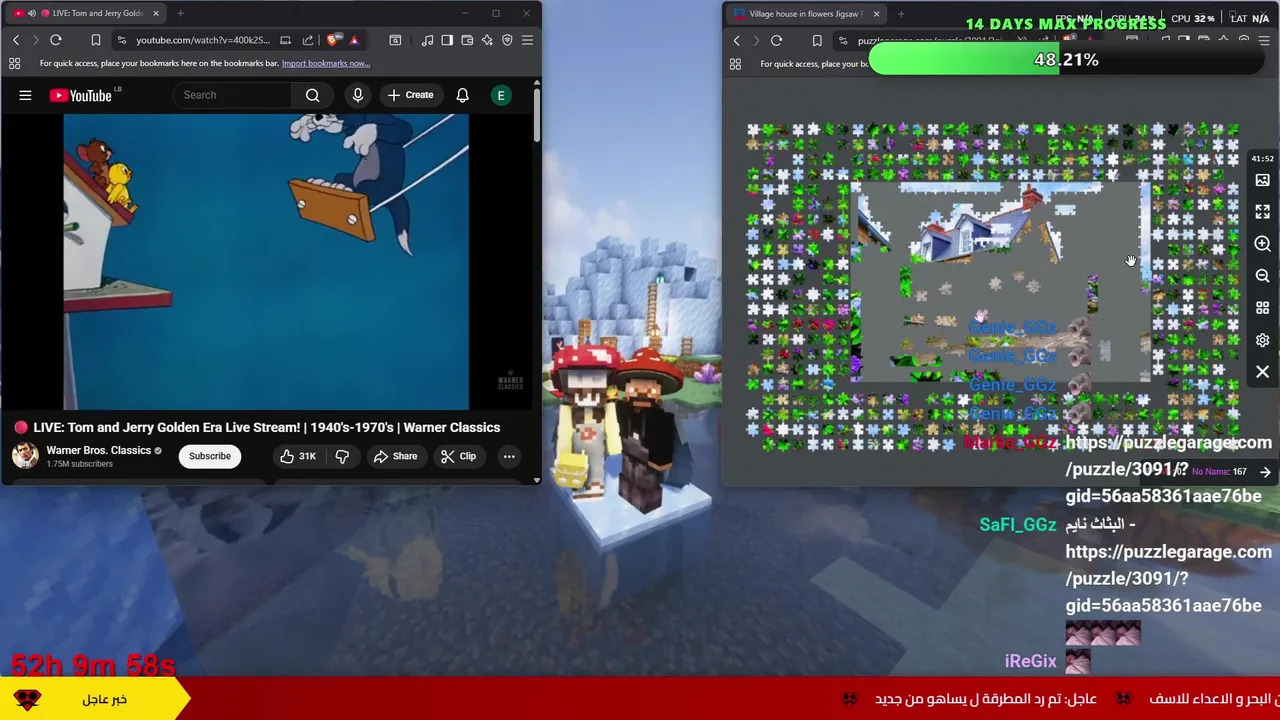Open site settings icon in YouTube address bar

pos(121,40)
